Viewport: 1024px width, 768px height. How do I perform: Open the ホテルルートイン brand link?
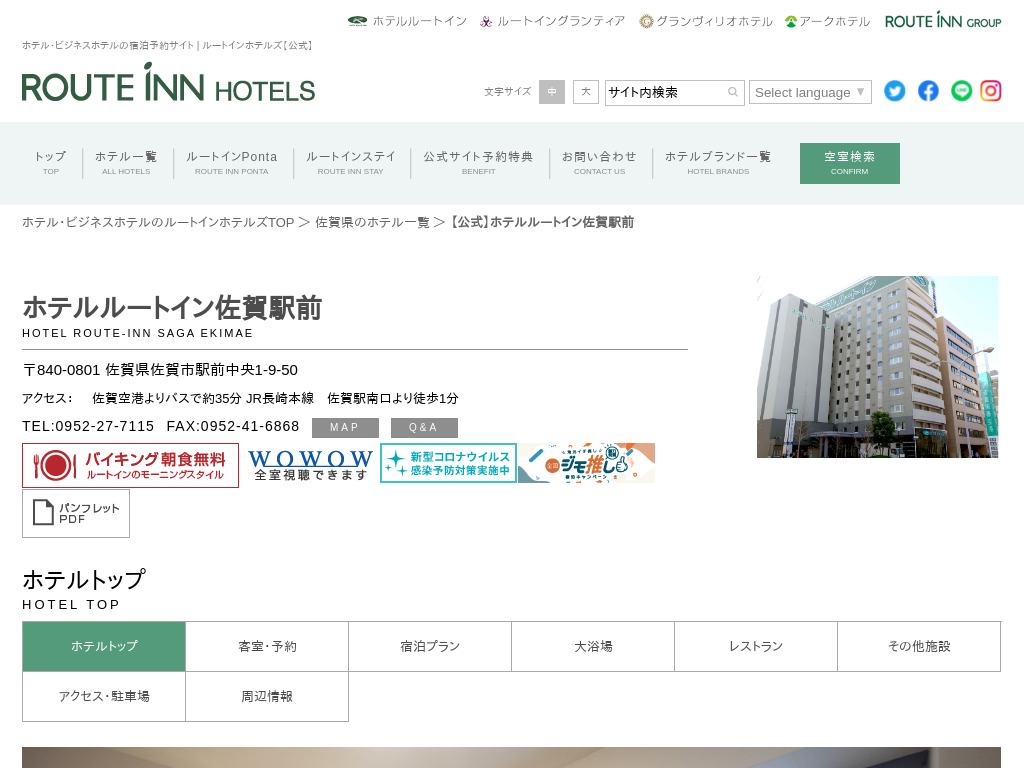tap(408, 21)
